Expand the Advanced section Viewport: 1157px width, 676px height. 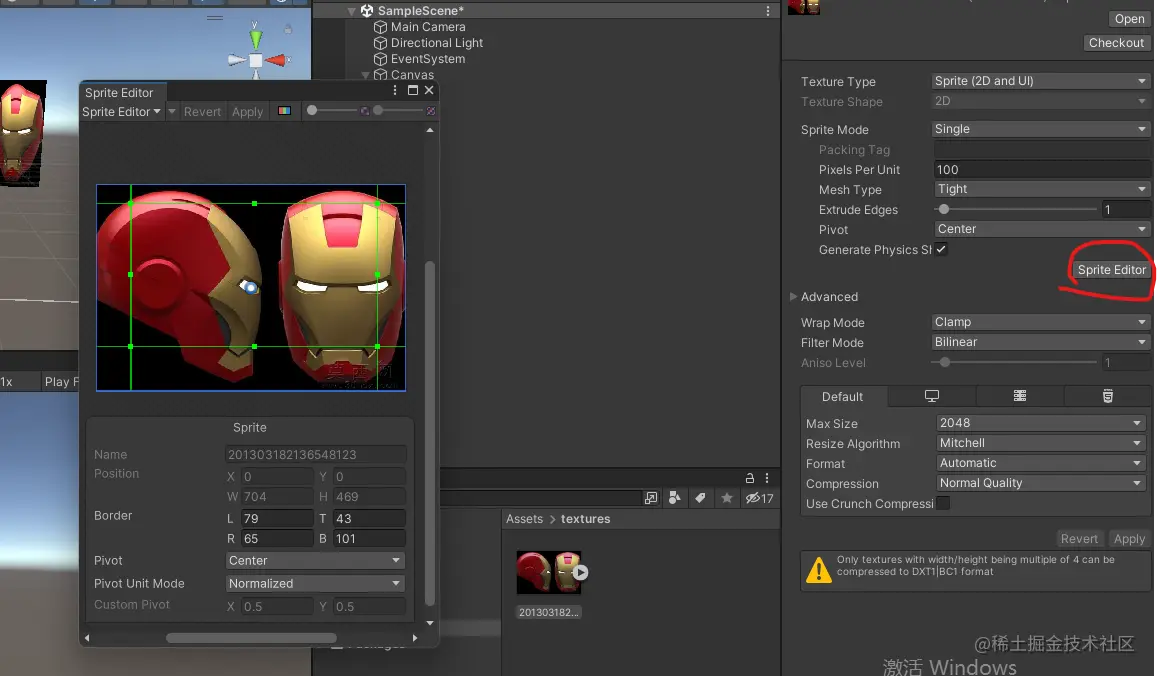[793, 297]
